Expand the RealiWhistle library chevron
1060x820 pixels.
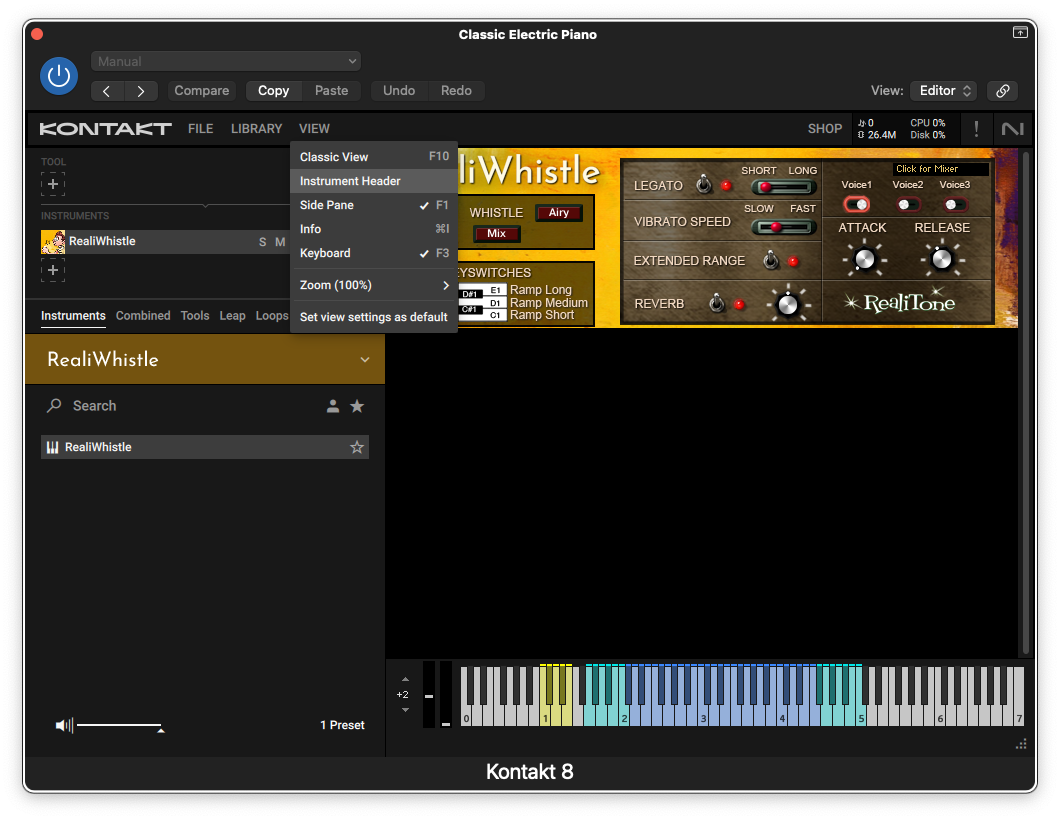click(x=365, y=360)
